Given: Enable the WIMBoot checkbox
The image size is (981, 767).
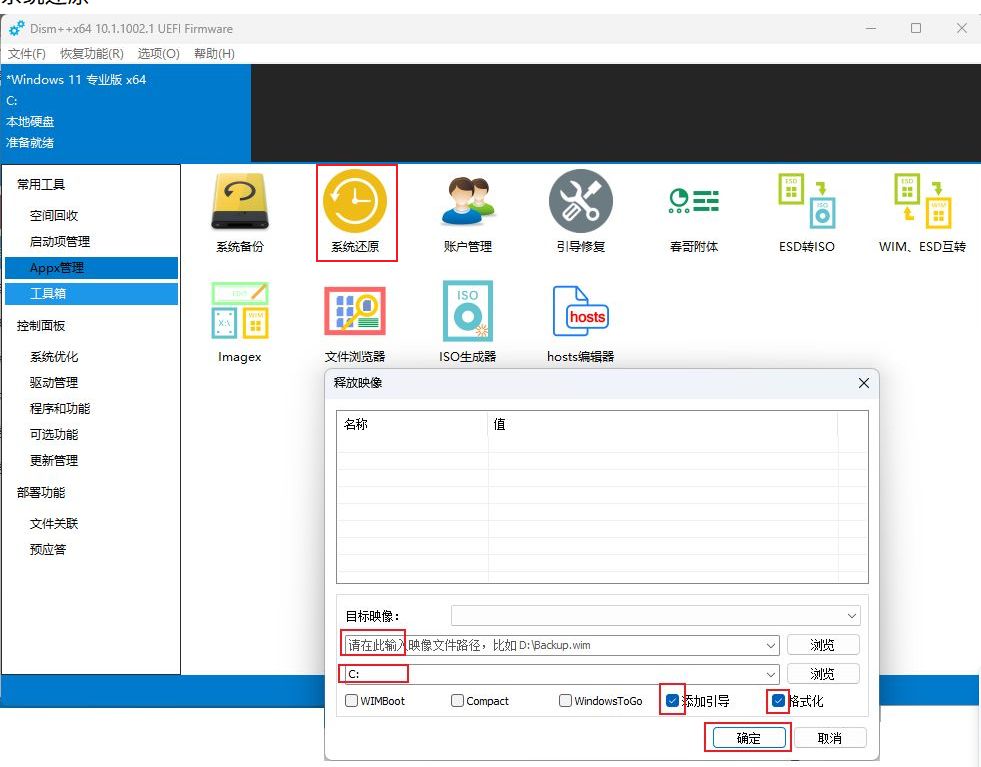Looking at the screenshot, I should 352,701.
